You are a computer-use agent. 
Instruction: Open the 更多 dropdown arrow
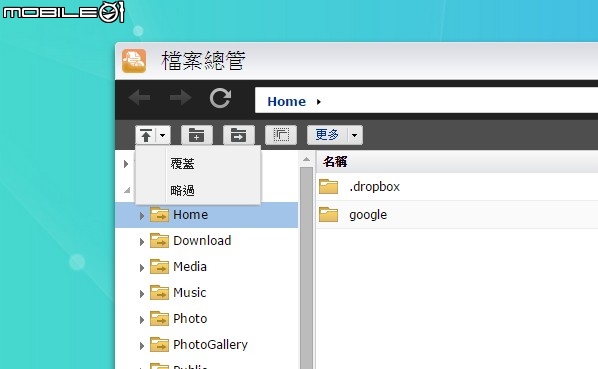(355, 135)
